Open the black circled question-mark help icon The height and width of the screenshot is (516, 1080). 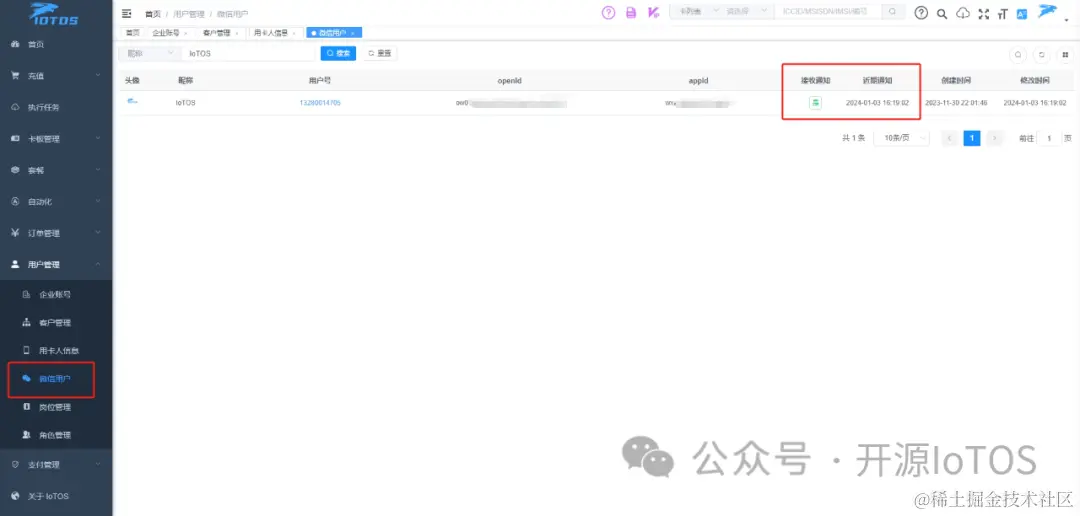point(921,12)
